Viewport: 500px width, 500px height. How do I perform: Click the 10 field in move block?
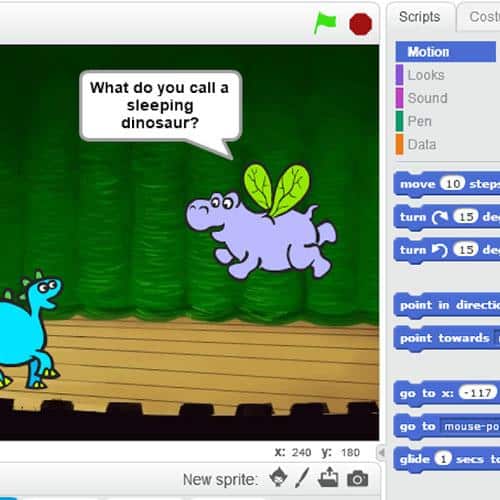(453, 184)
